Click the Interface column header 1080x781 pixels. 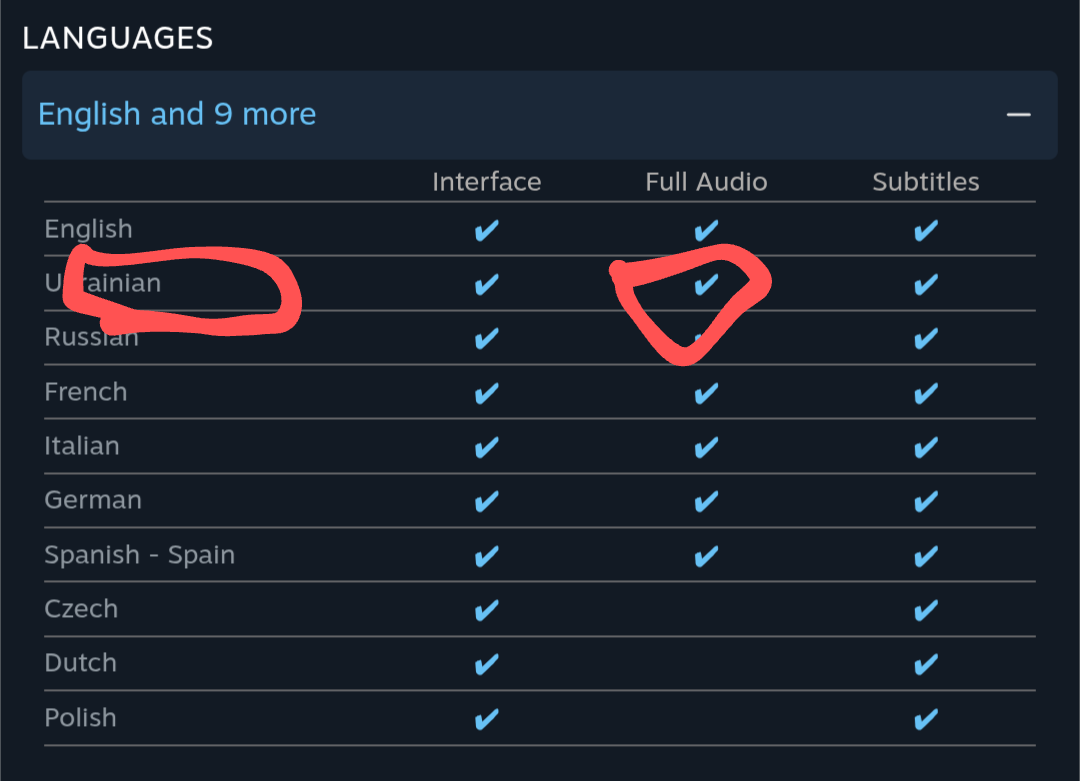click(x=486, y=182)
